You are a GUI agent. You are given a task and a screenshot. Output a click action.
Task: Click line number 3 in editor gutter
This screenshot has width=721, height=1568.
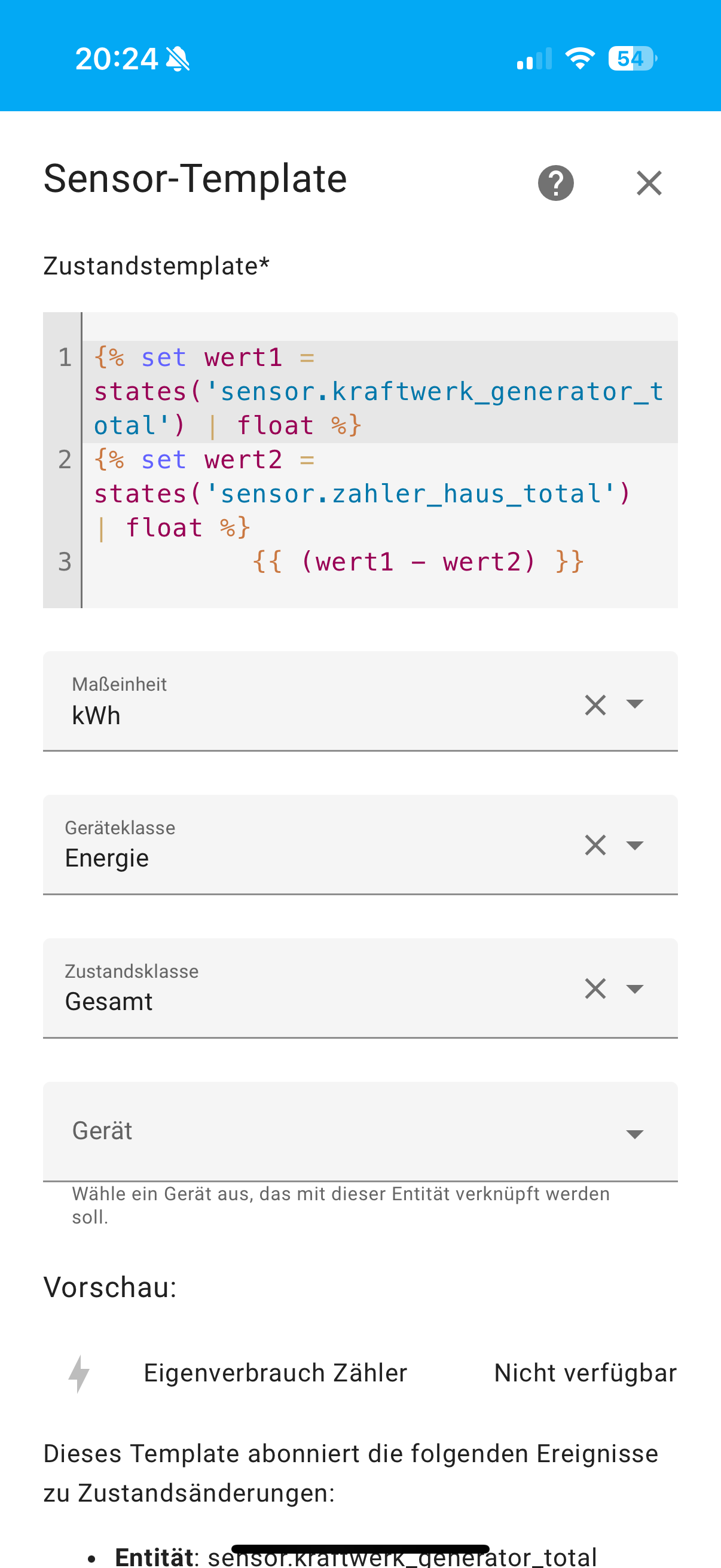(x=65, y=562)
